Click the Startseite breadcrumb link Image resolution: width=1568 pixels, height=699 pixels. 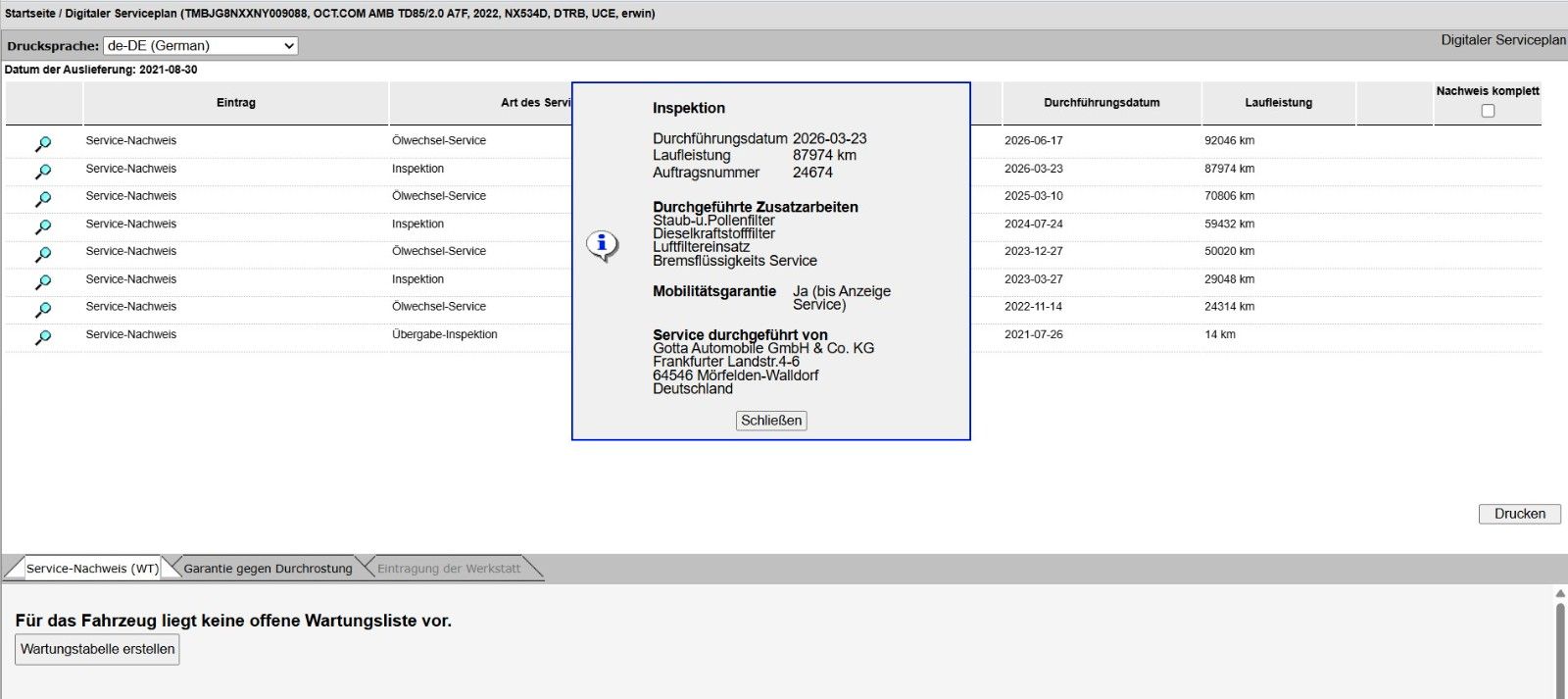click(x=30, y=14)
